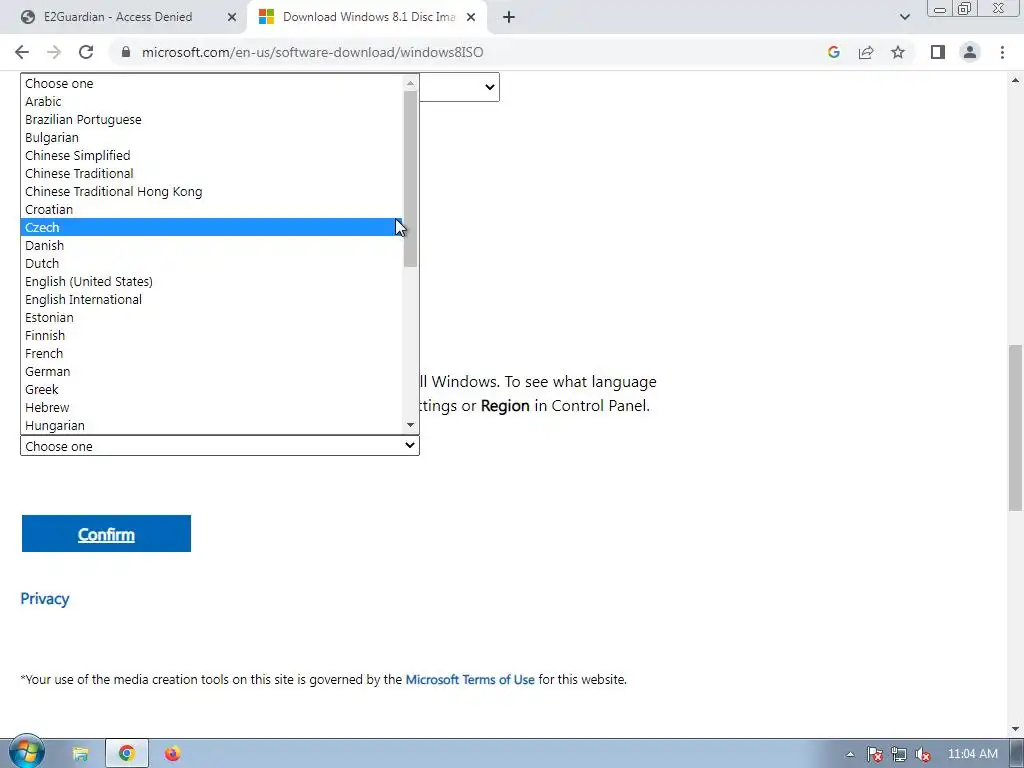Select Arabic from the language list
The width and height of the screenshot is (1024, 768).
click(x=212, y=101)
